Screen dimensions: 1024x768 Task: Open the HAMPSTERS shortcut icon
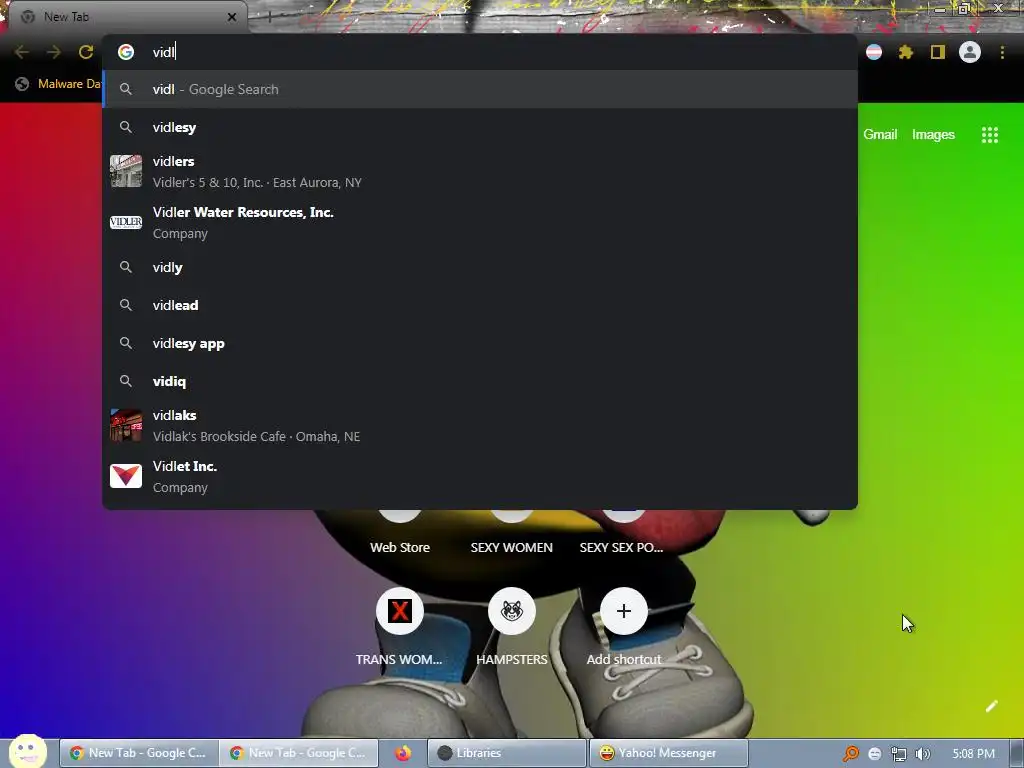pyautogui.click(x=512, y=611)
